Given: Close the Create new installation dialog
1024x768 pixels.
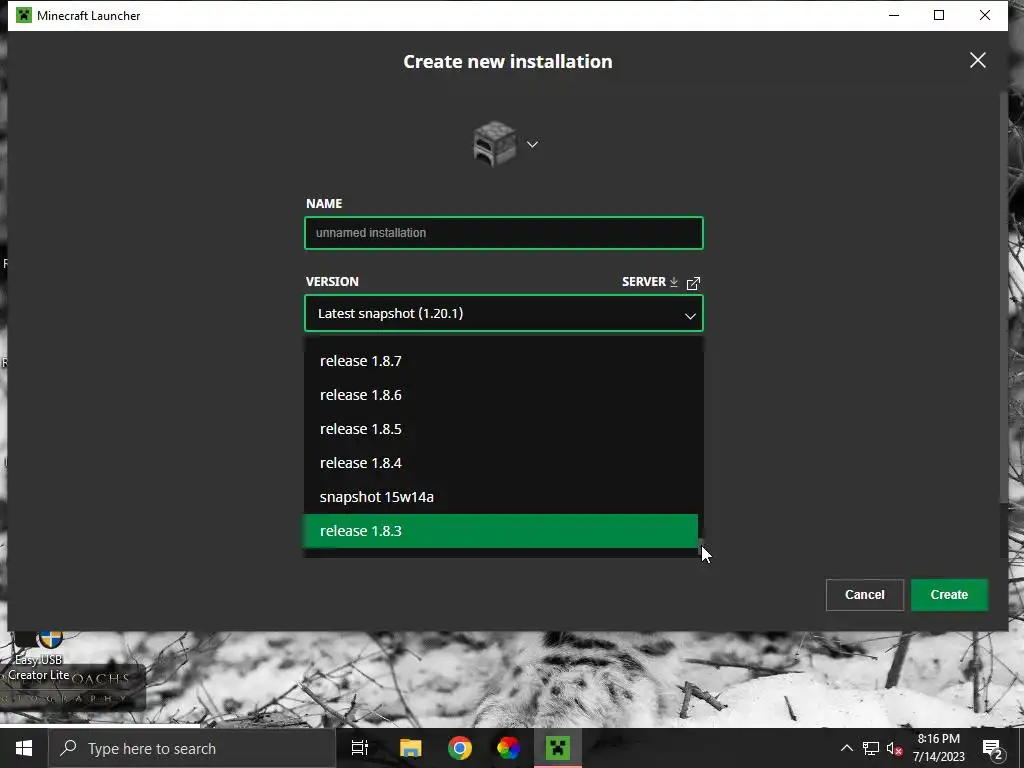Looking at the screenshot, I should click(x=978, y=60).
